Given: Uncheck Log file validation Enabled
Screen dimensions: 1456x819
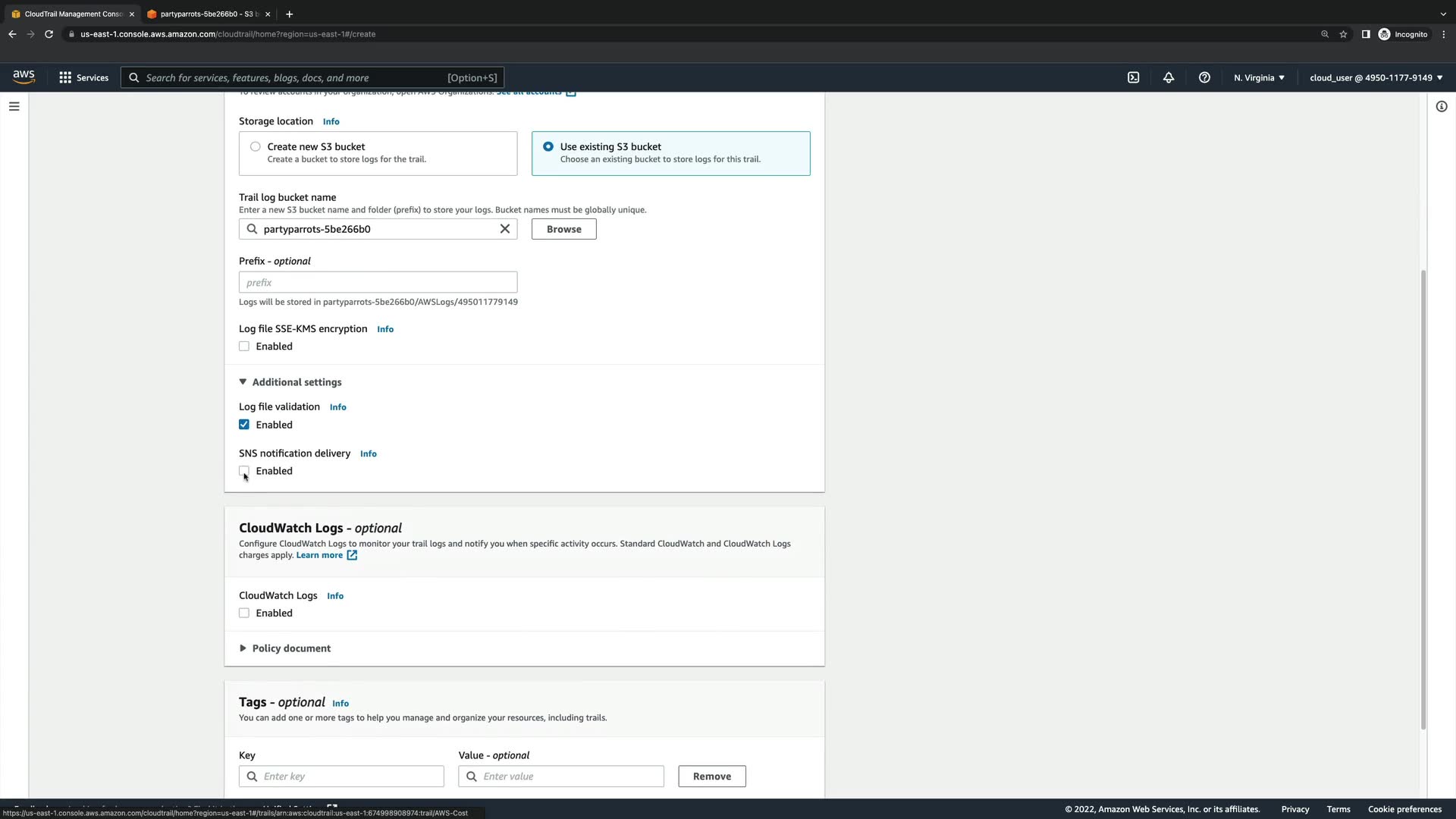Looking at the screenshot, I should [244, 425].
